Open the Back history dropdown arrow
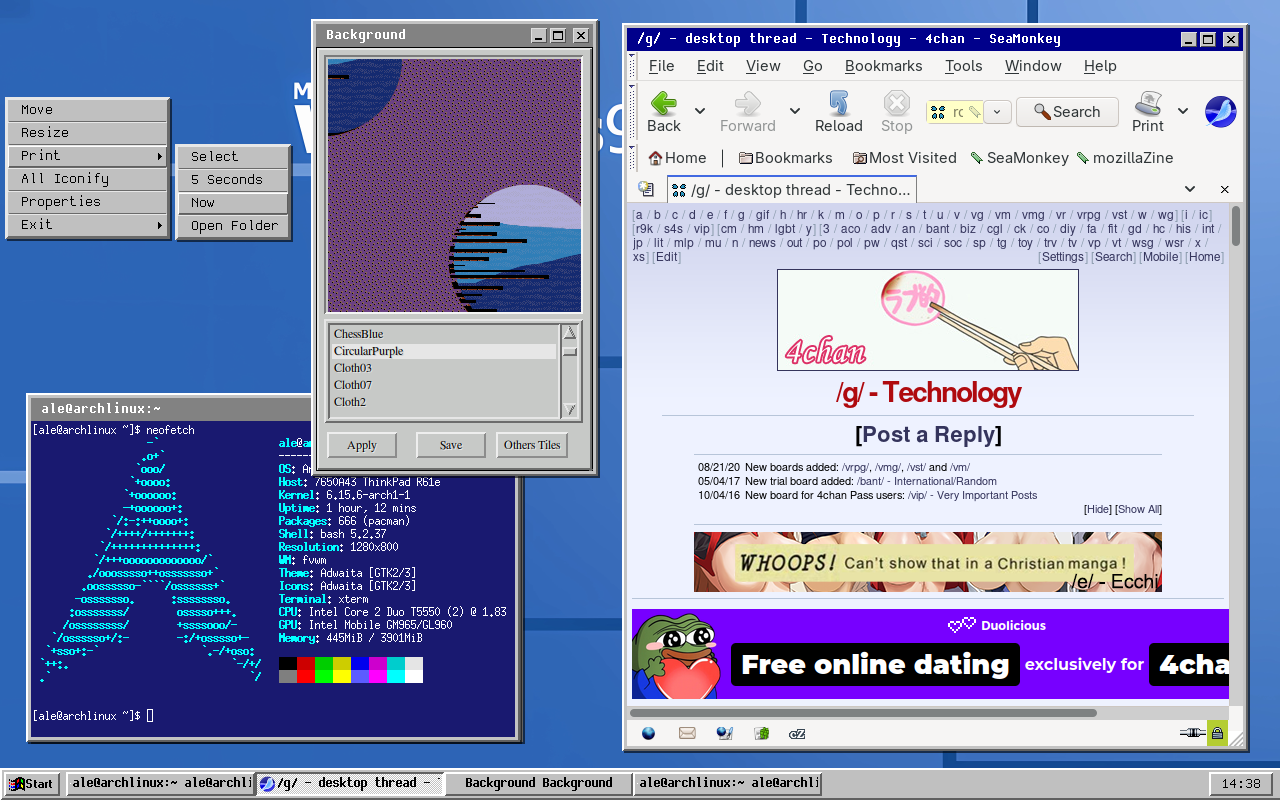This screenshot has width=1280, height=800. point(700,111)
